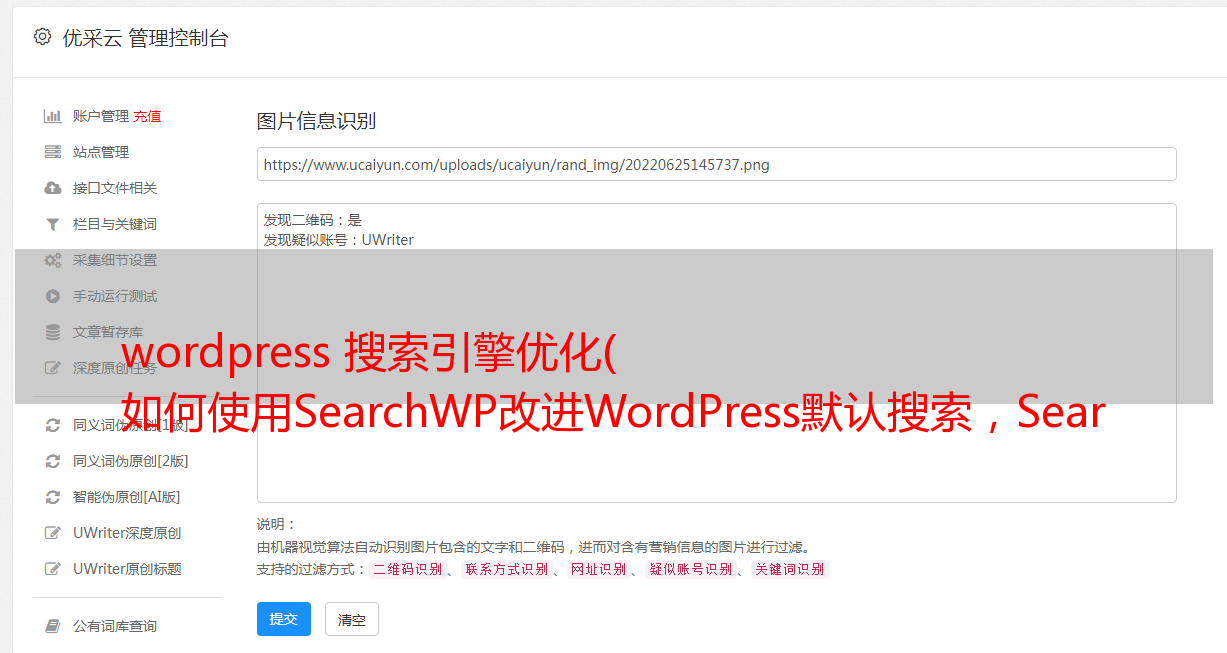Screen dimensions: 1227x653
Task: Click the refresh icon beside 同义词伪原创[2版]
Action: point(53,461)
